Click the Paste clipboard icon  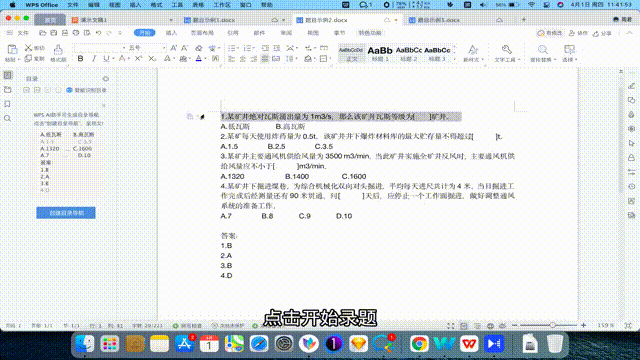(12, 49)
